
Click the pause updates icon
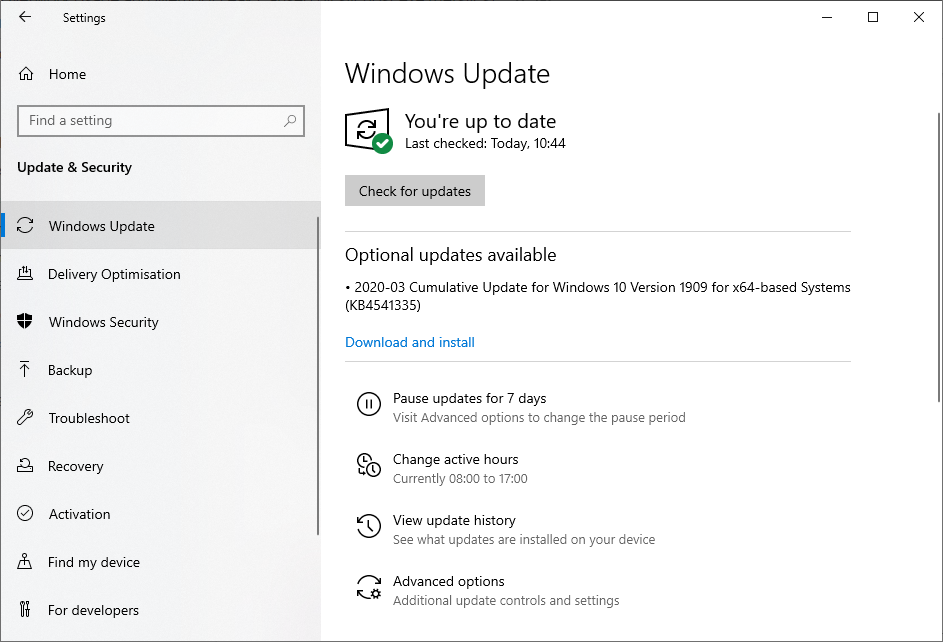pyautogui.click(x=369, y=404)
